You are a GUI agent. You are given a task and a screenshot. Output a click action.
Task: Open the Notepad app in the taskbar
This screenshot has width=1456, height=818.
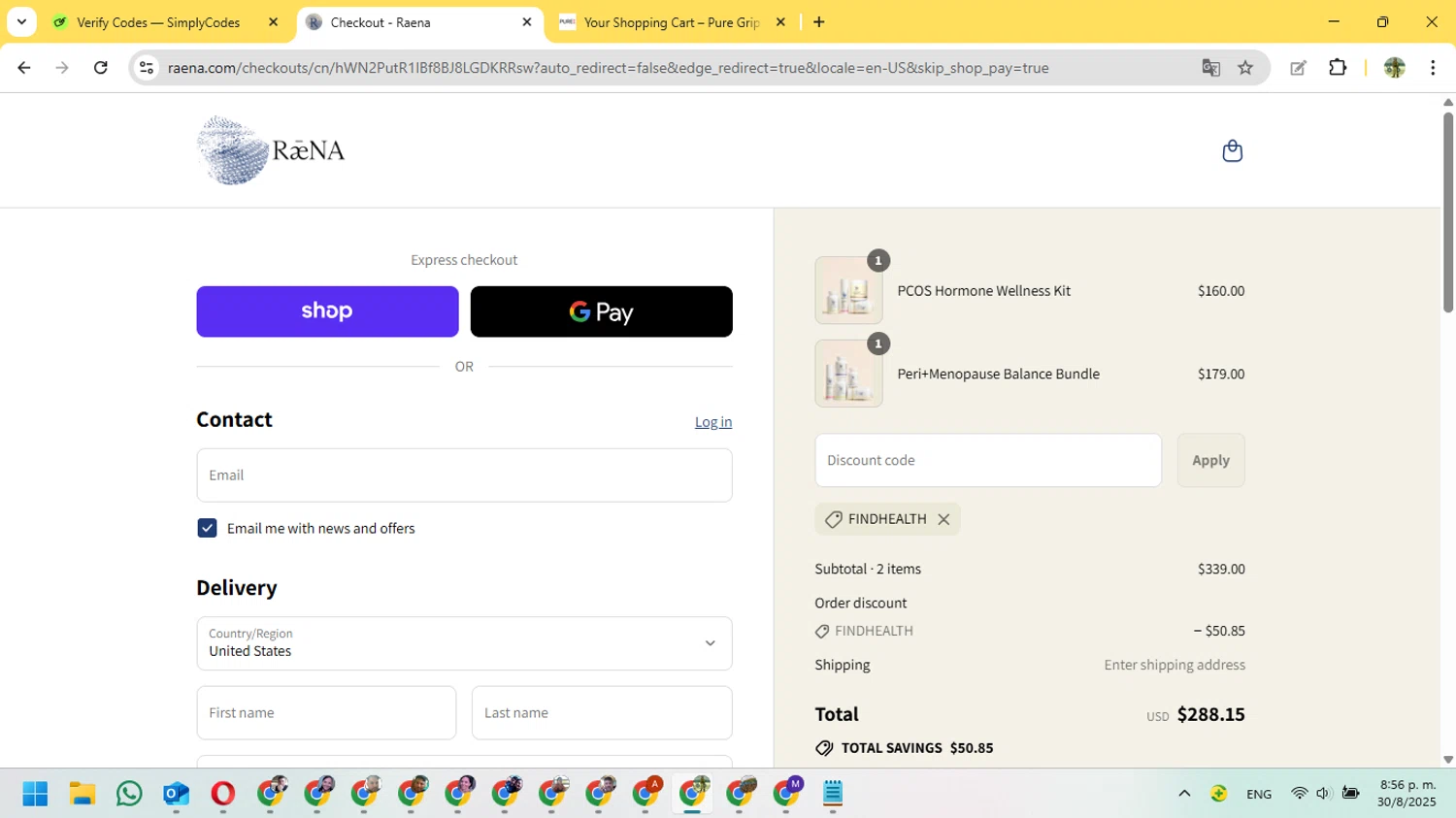[x=833, y=794]
